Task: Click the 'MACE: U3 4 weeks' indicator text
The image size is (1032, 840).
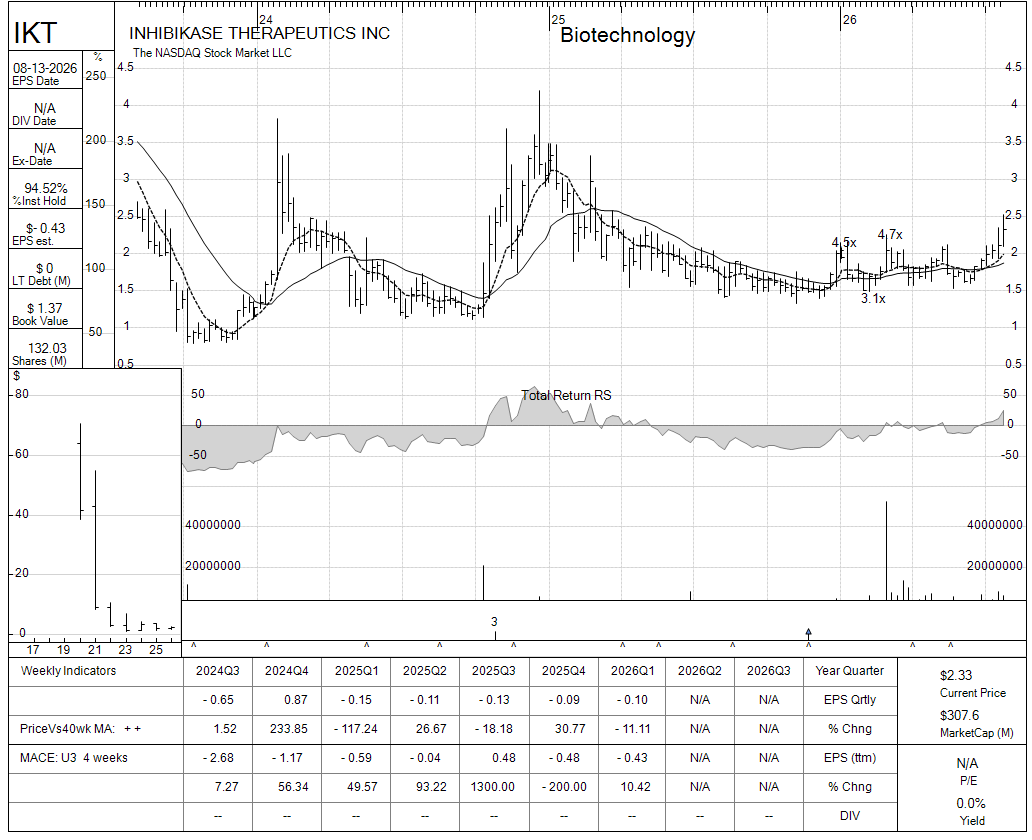Action: pyautogui.click(x=74, y=758)
